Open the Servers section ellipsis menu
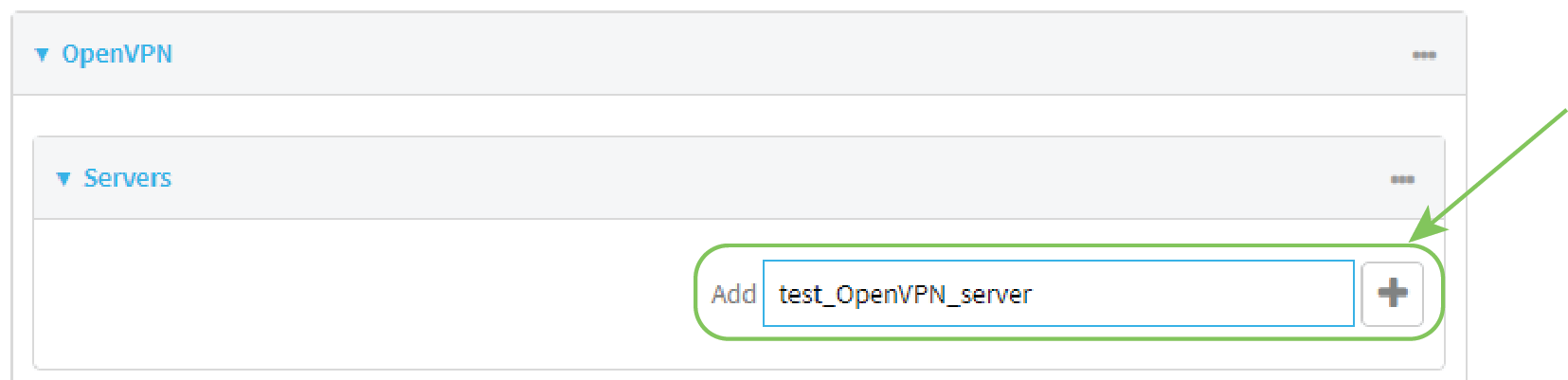The width and height of the screenshot is (1568, 380). click(1402, 179)
